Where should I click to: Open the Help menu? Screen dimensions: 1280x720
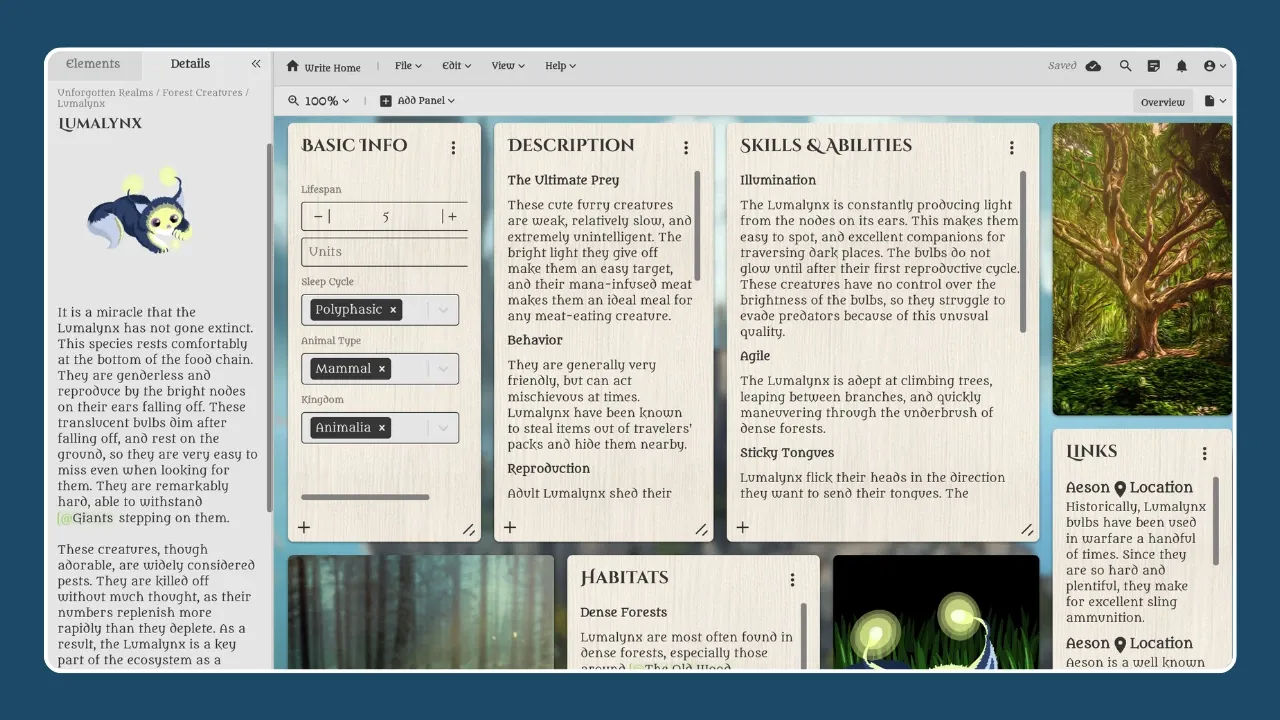click(560, 66)
